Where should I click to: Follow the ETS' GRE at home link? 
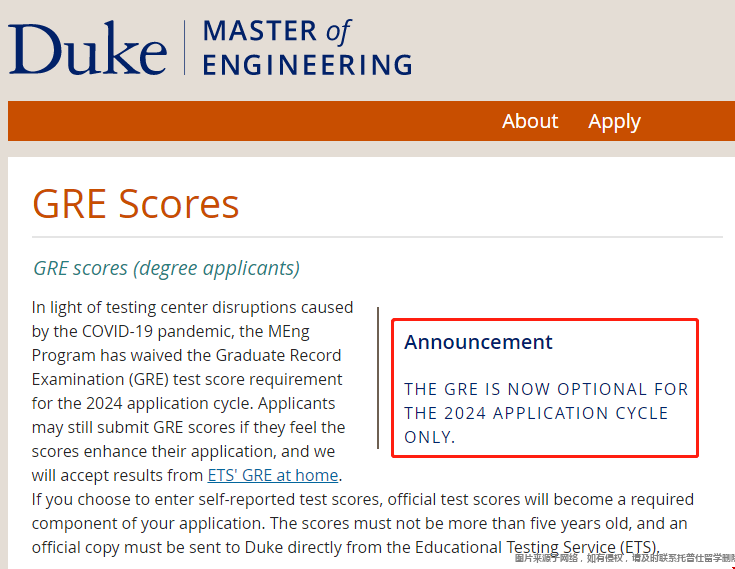coord(273,475)
